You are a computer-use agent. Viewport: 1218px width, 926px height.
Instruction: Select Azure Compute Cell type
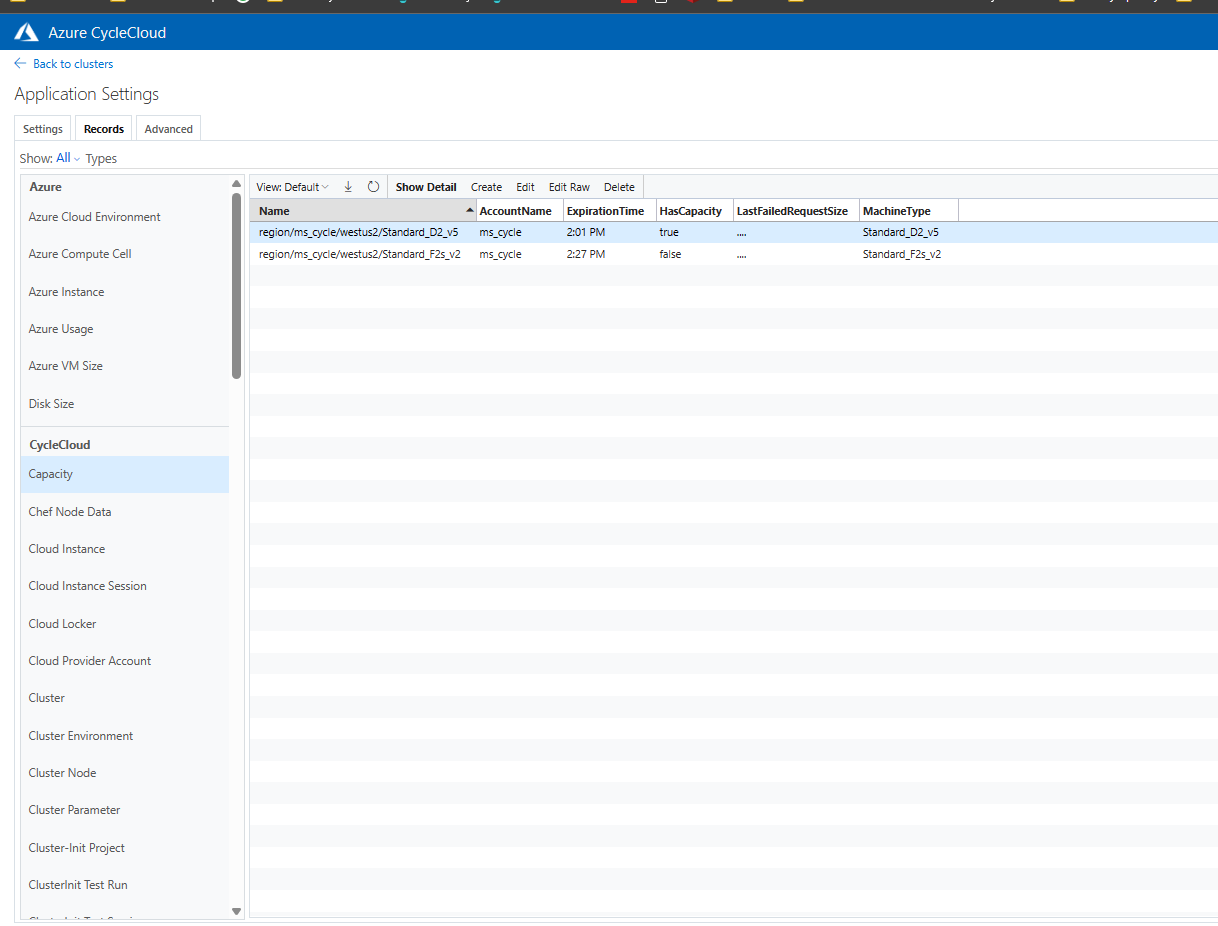pos(124,254)
